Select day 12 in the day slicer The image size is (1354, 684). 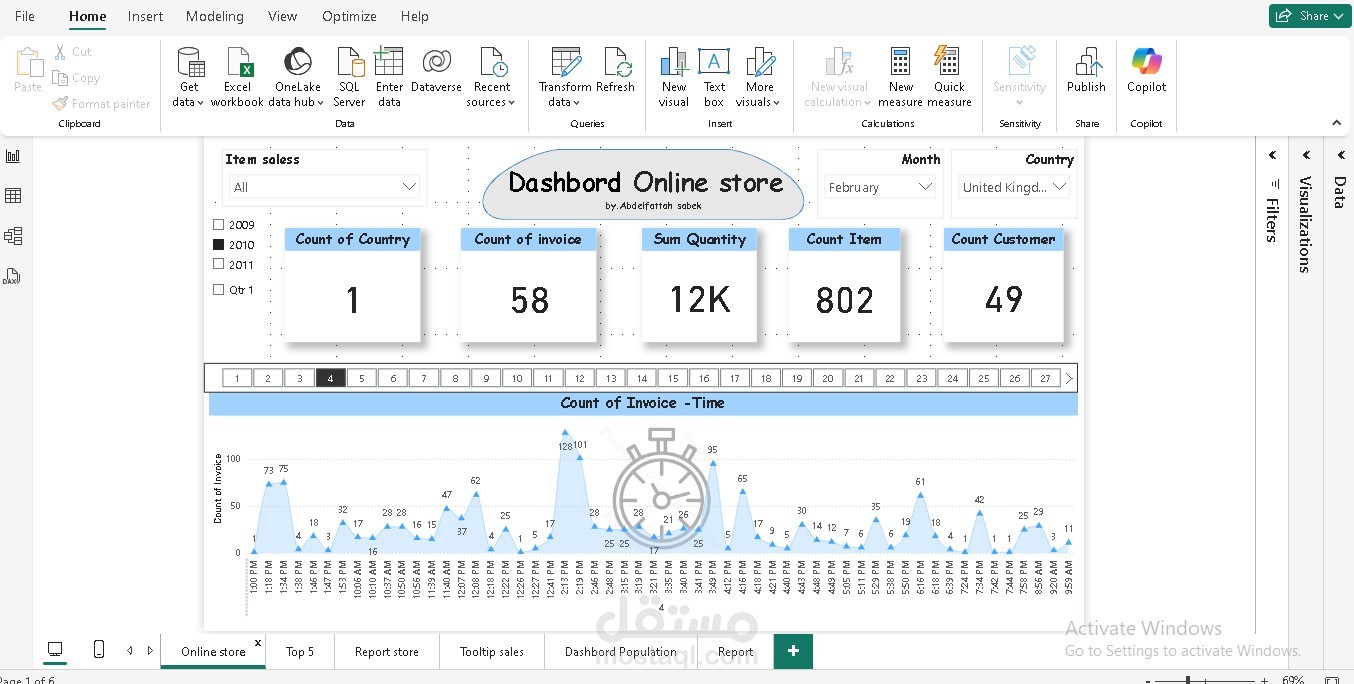tap(579, 378)
